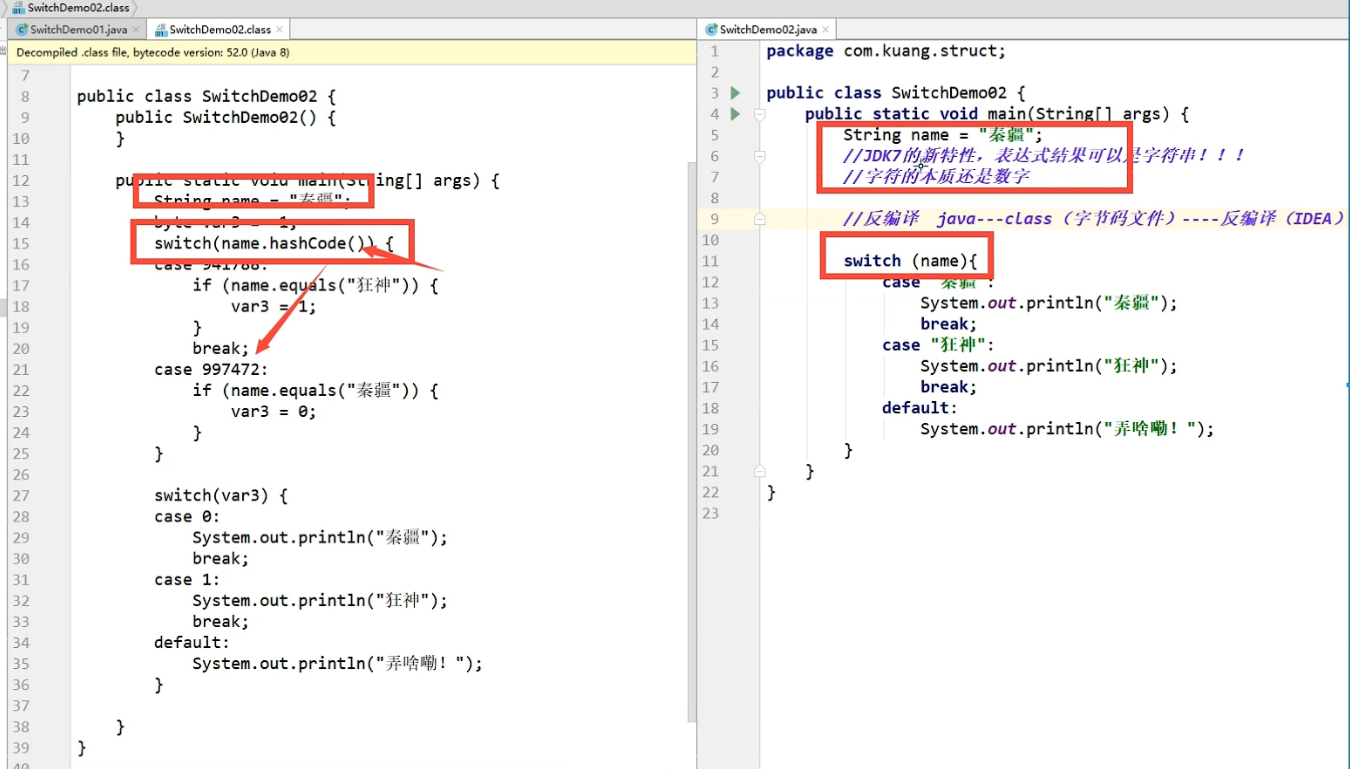Click 'default:' on right editor line 18
Image resolution: width=1350 pixels, height=769 pixels.
(x=920, y=408)
